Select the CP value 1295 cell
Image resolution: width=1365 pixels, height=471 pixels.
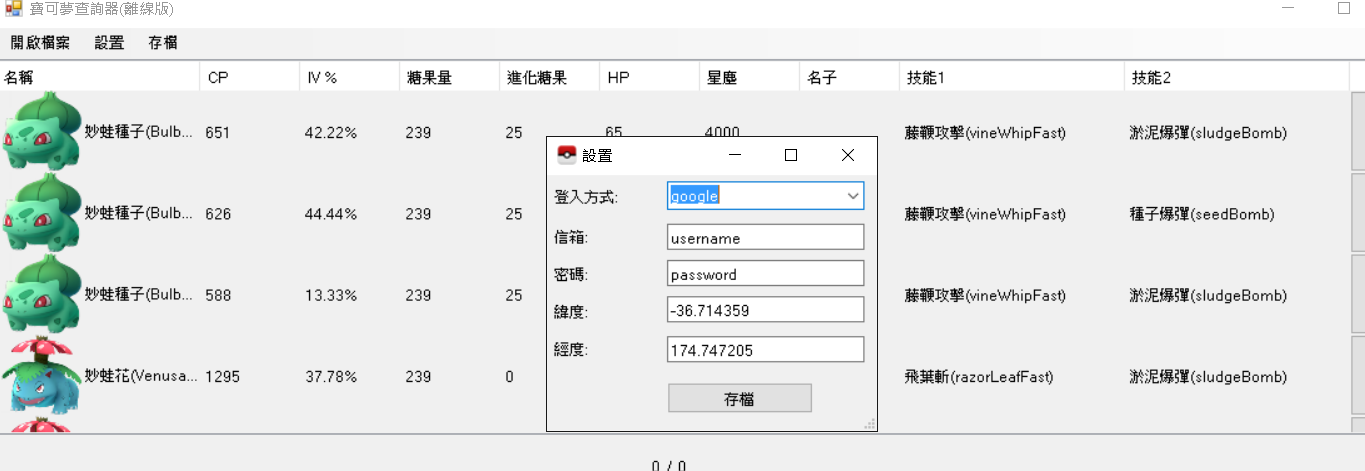click(x=222, y=377)
